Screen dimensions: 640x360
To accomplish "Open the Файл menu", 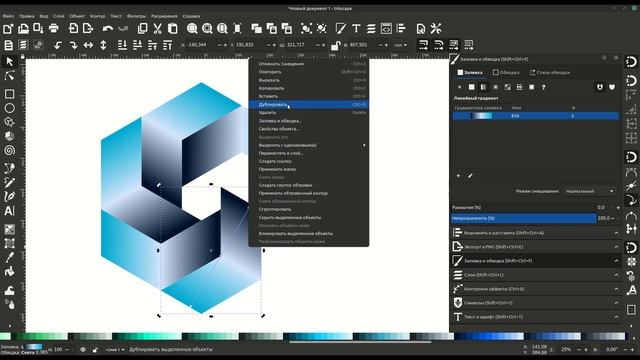I will [x=8, y=16].
